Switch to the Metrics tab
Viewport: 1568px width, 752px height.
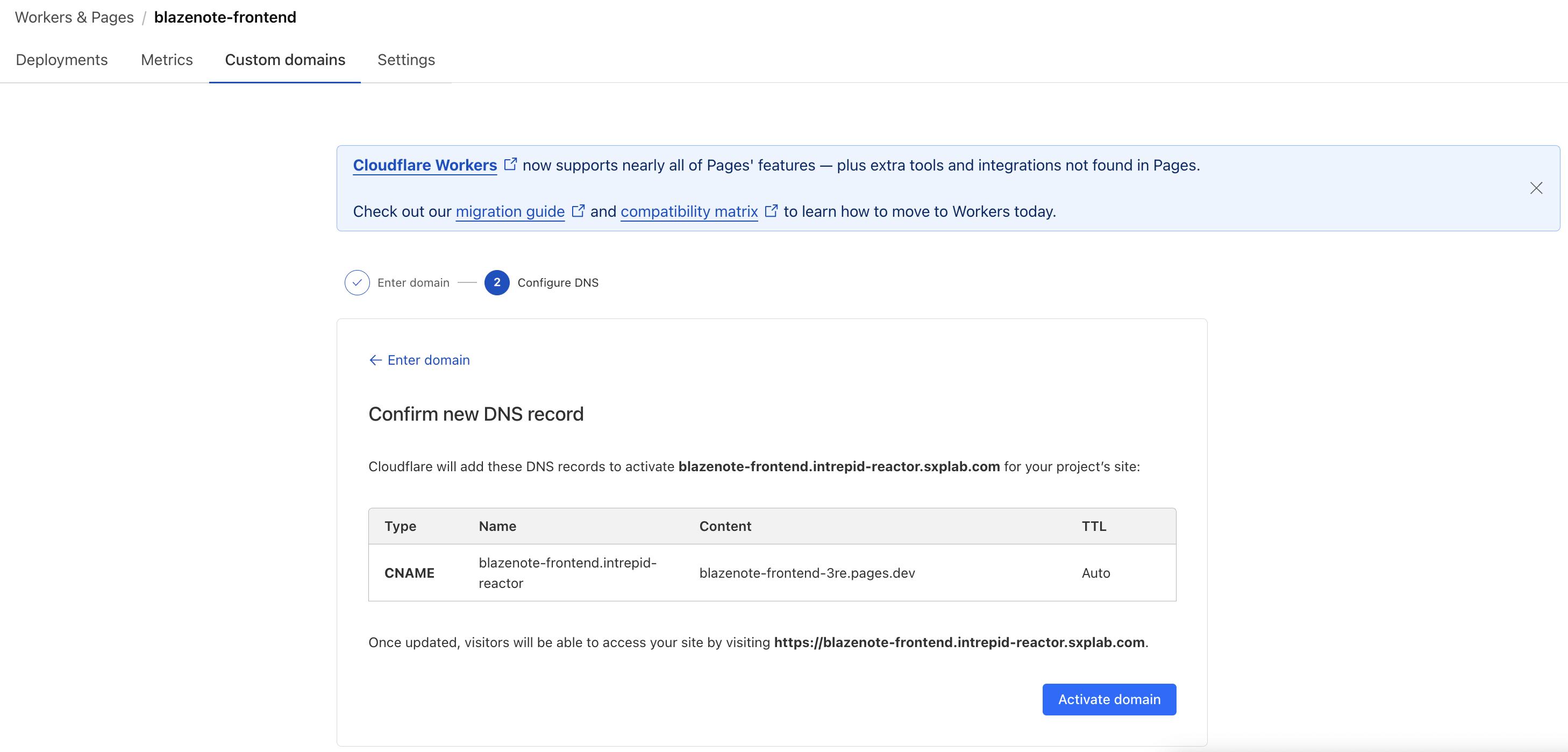pyautogui.click(x=166, y=60)
